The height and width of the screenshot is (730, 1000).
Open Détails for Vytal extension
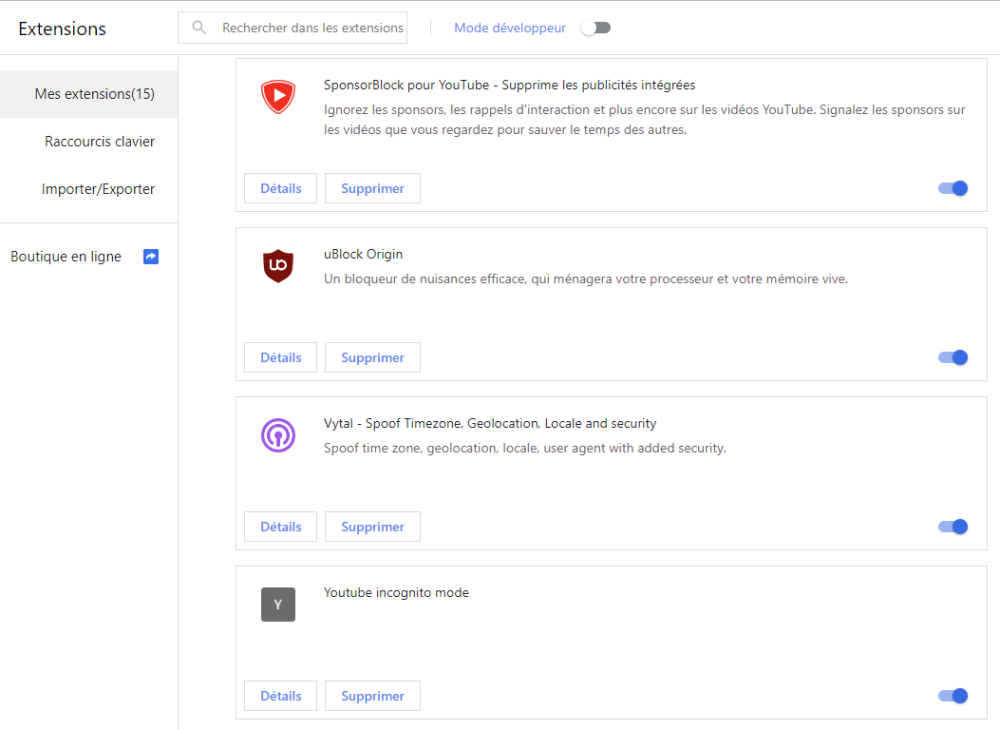[x=281, y=527]
